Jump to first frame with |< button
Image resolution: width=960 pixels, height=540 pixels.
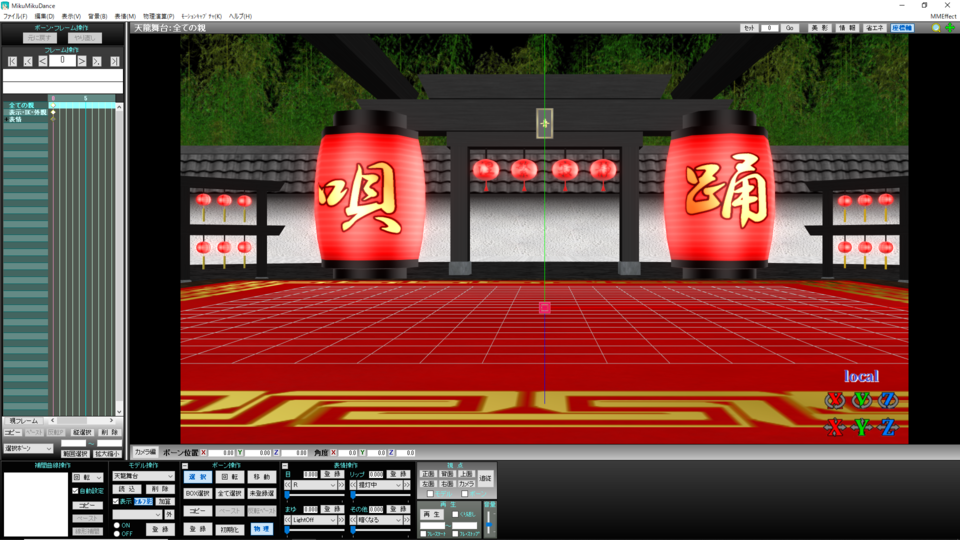pyautogui.click(x=12, y=61)
